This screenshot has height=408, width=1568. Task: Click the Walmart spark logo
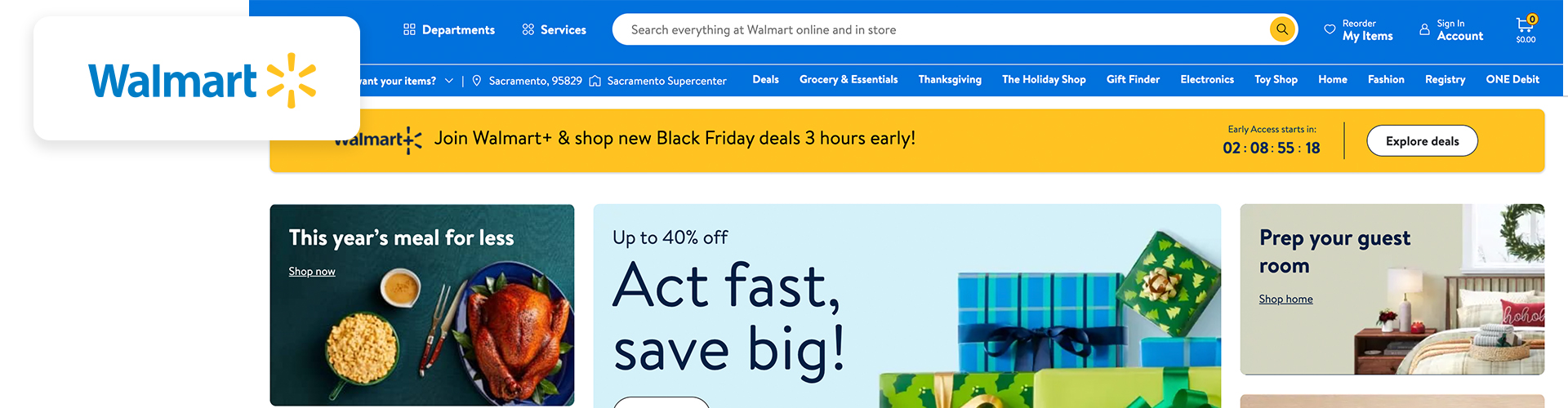point(292,81)
